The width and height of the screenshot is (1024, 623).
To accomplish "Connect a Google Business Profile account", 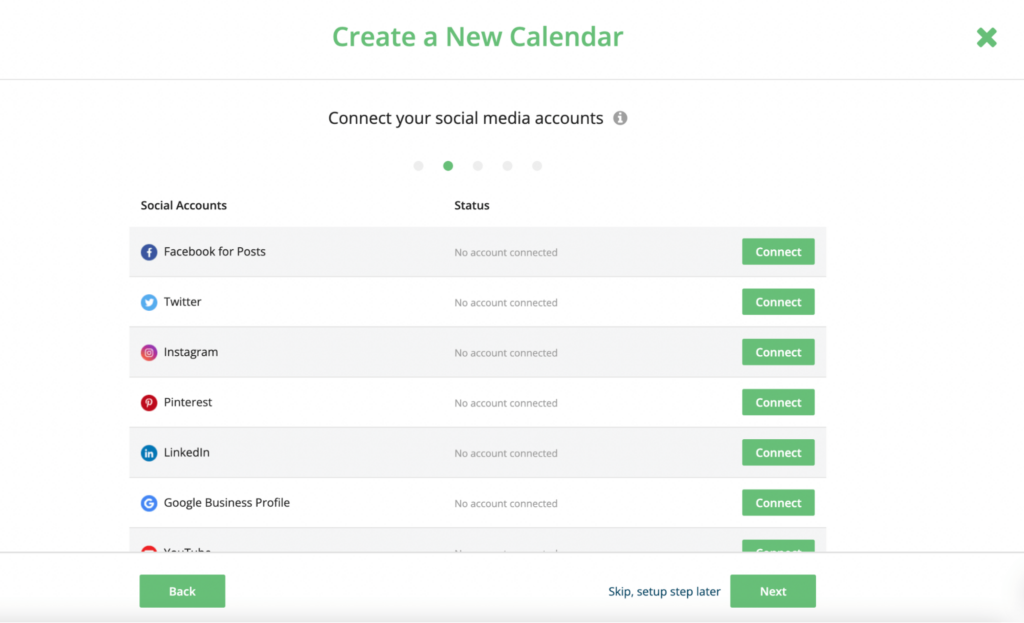I will (x=778, y=502).
